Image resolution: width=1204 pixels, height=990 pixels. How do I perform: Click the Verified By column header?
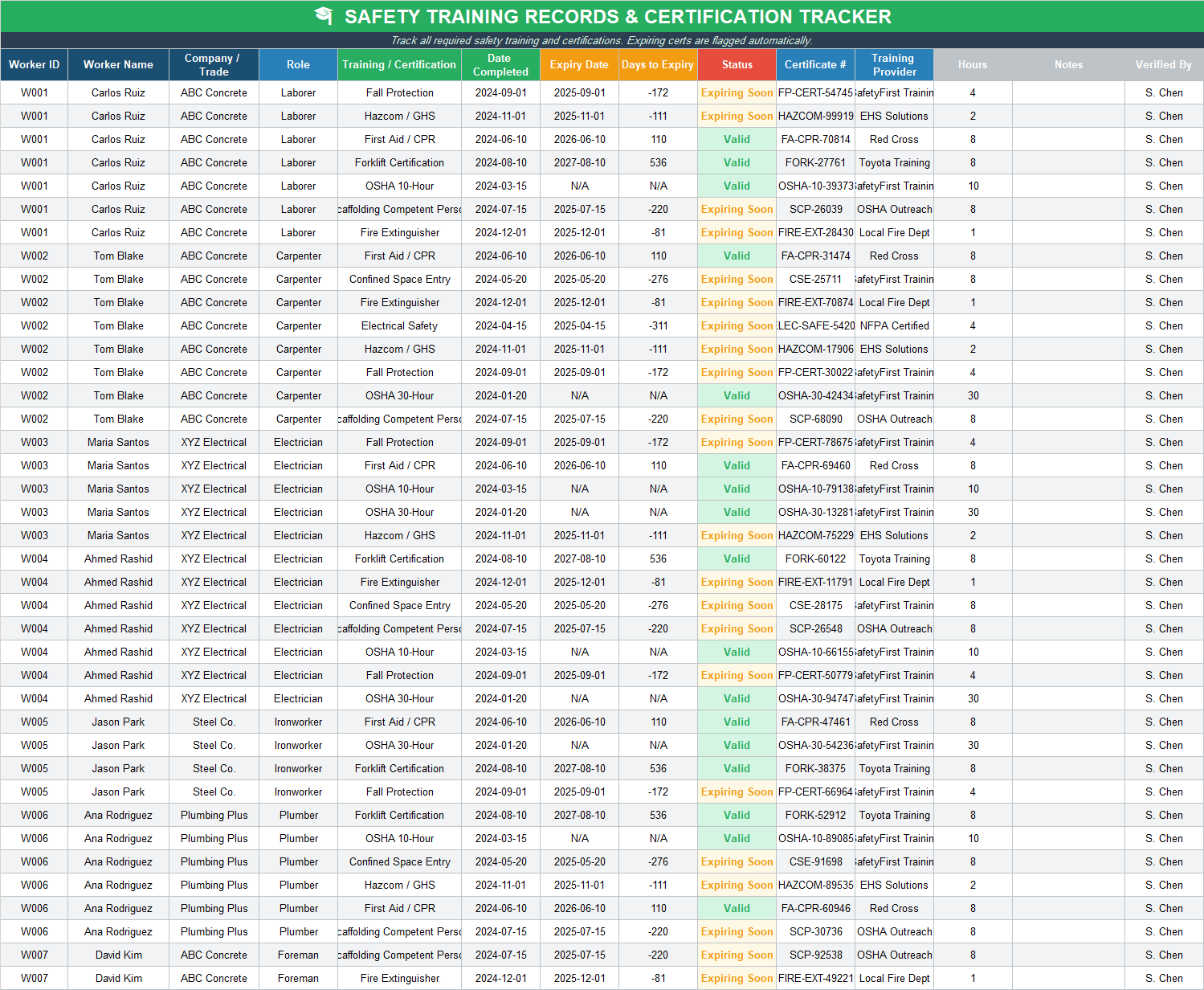1163,65
